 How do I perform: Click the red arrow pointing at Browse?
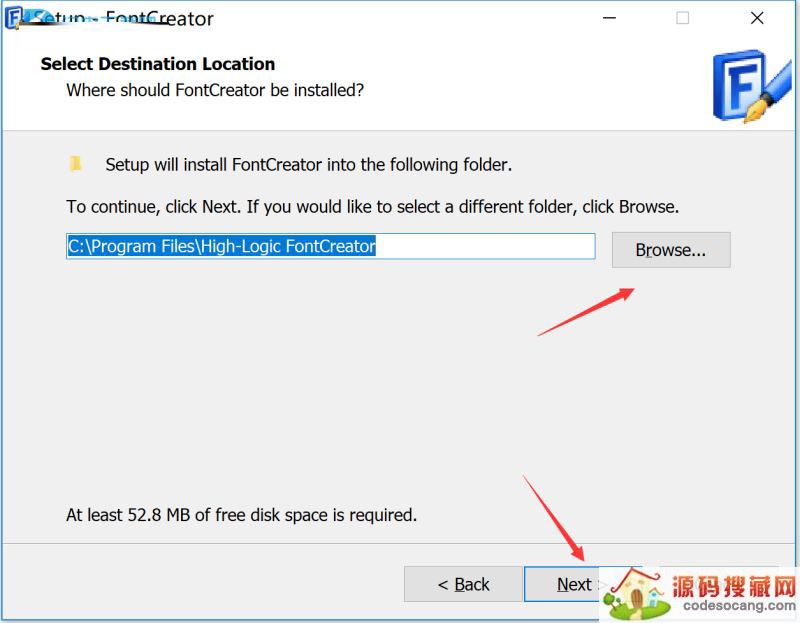click(x=588, y=310)
